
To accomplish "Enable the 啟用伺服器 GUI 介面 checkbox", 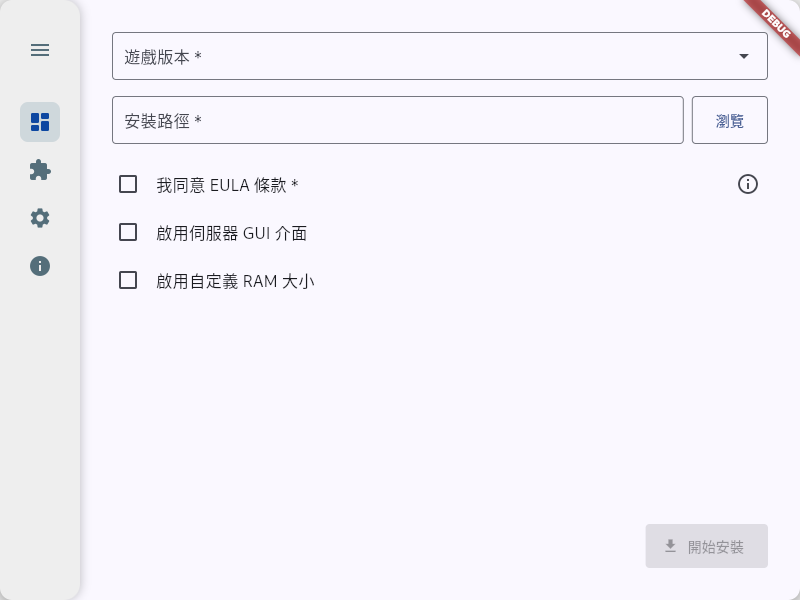I will 128,232.
